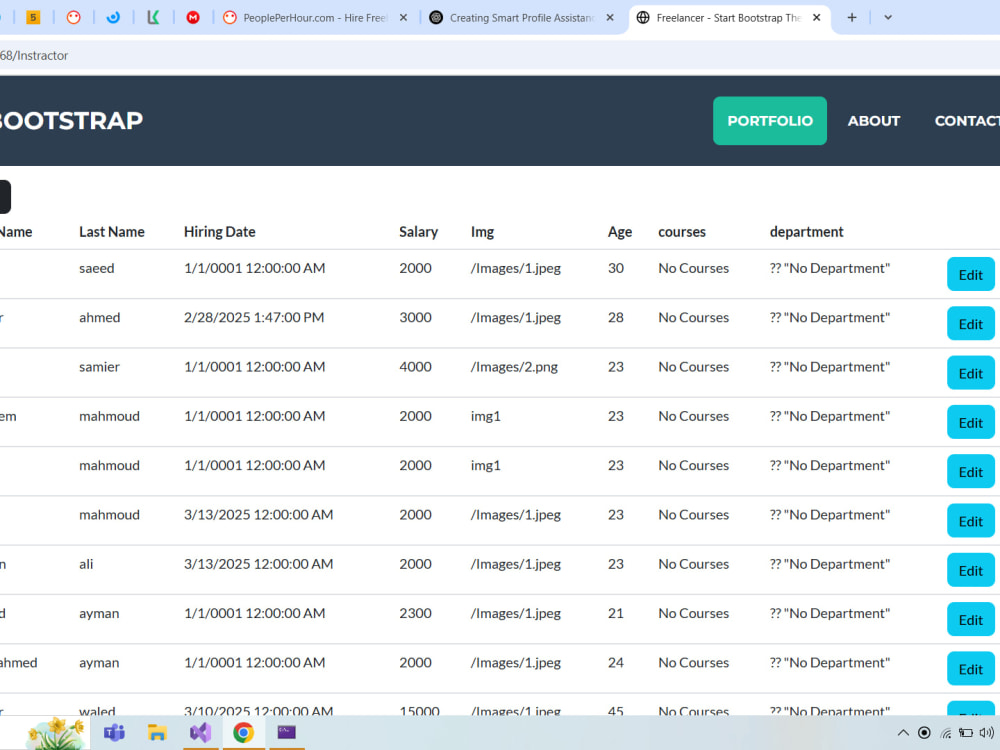
Task: Edit the samier instructor row
Action: point(971,372)
